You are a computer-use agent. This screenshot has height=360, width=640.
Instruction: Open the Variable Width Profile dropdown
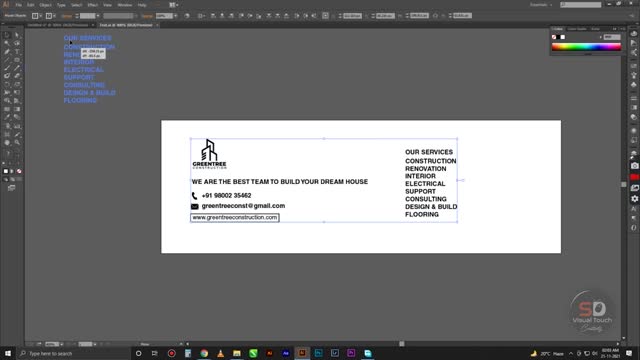136,16
